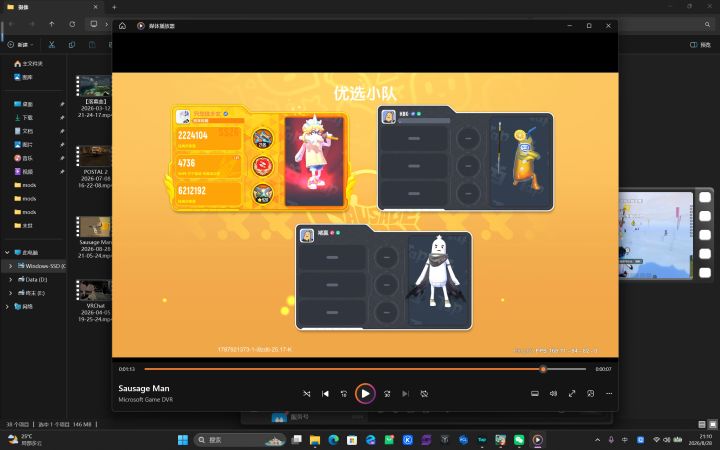The height and width of the screenshot is (450, 720).
Task: Open the Windows Start menu
Action: [183, 439]
